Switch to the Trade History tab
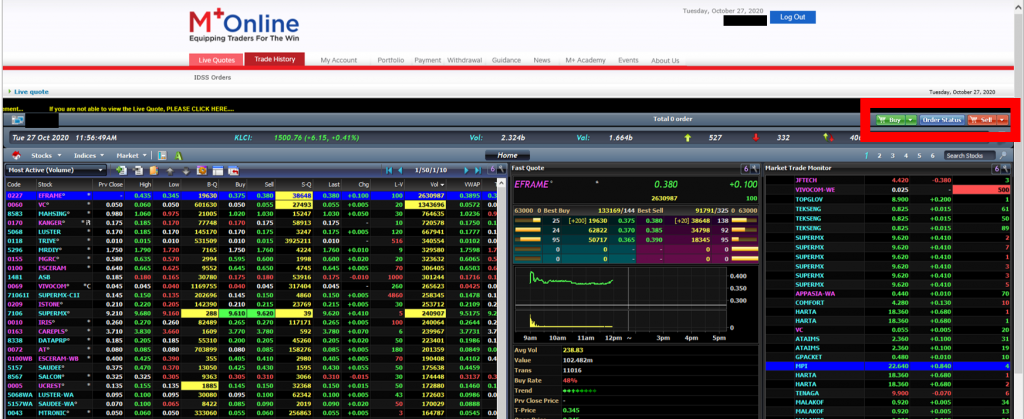This screenshot has height=419, width=1024. (x=275, y=59)
